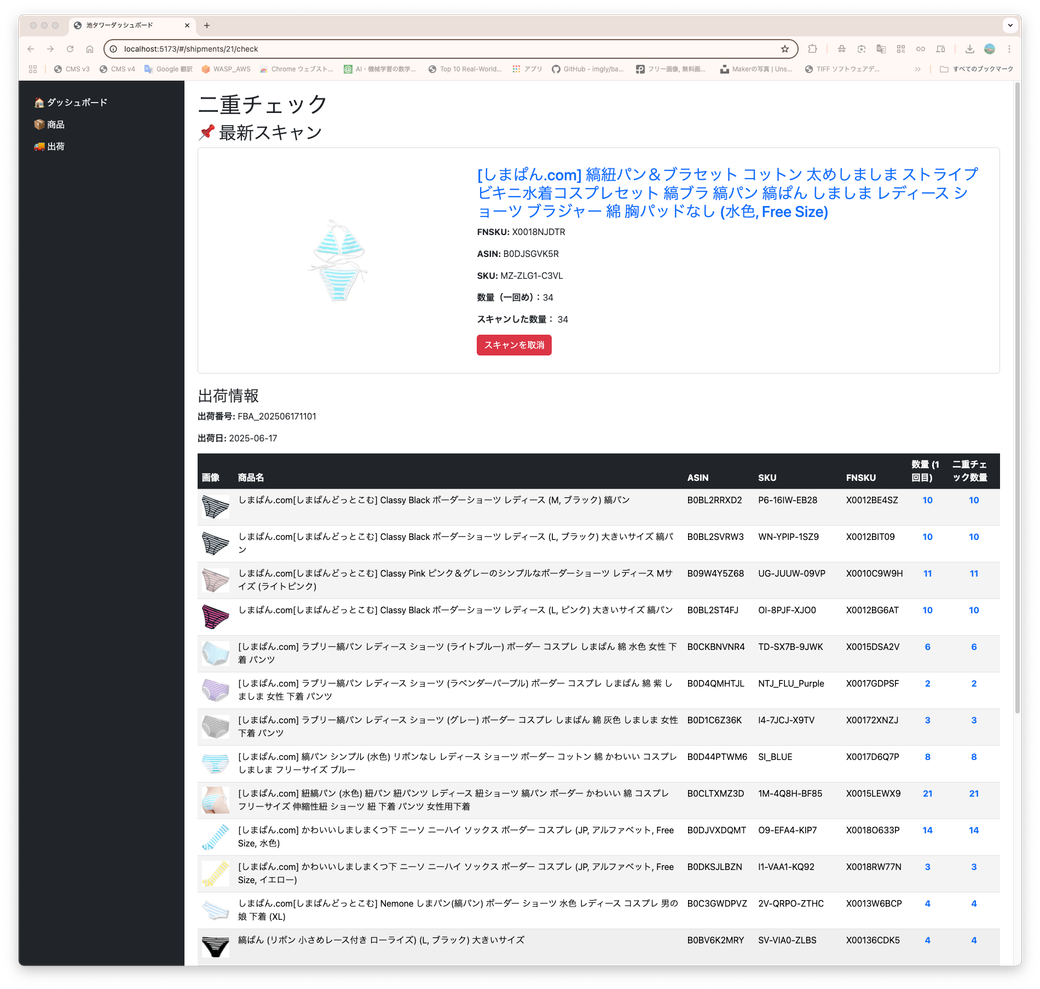Click first-count value 11 in Classy Pink row
The width and height of the screenshot is (1040, 989).
pos(927,573)
